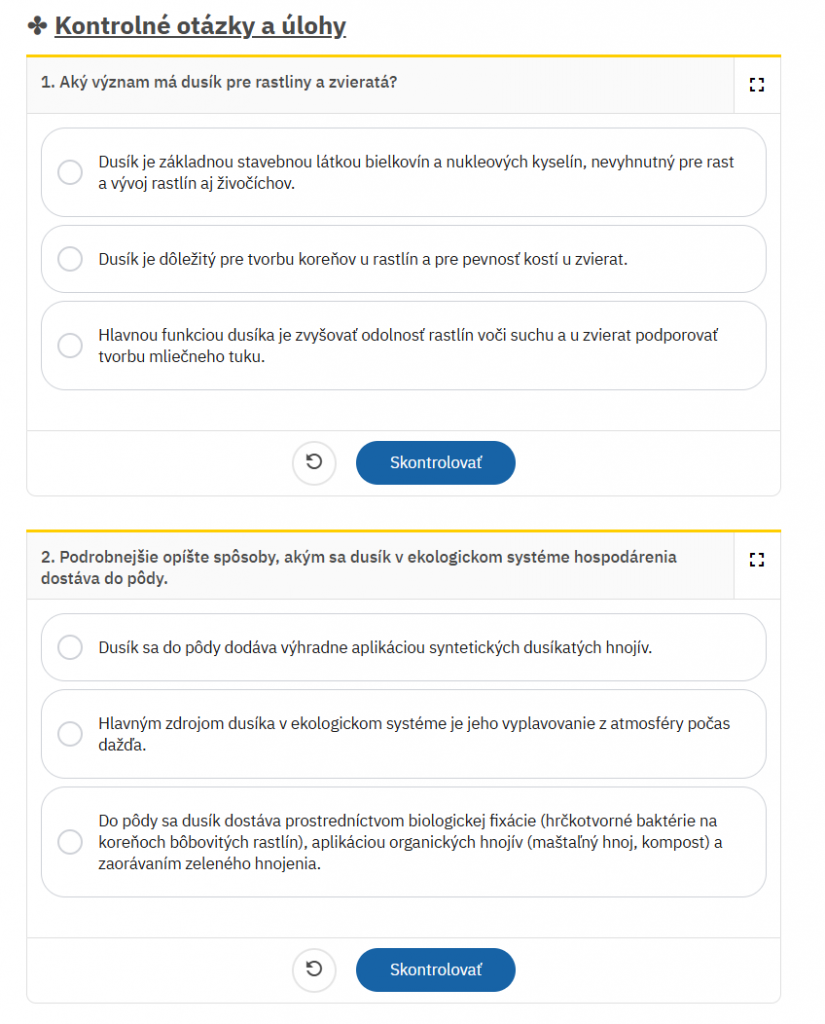Screen dimensions: 825x1024
Task: Click the answer text mentioning 'počas dažďa'
Action: 414,734
